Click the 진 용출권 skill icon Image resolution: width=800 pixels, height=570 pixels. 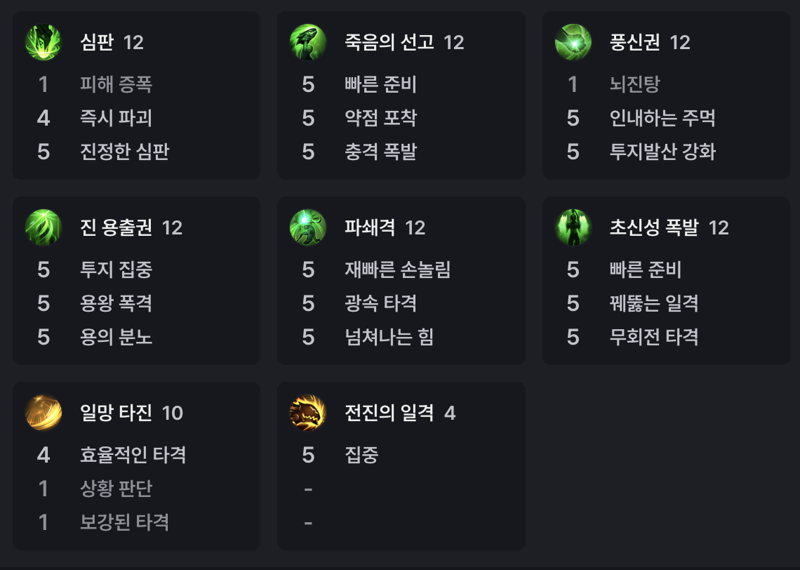pyautogui.click(x=43, y=228)
